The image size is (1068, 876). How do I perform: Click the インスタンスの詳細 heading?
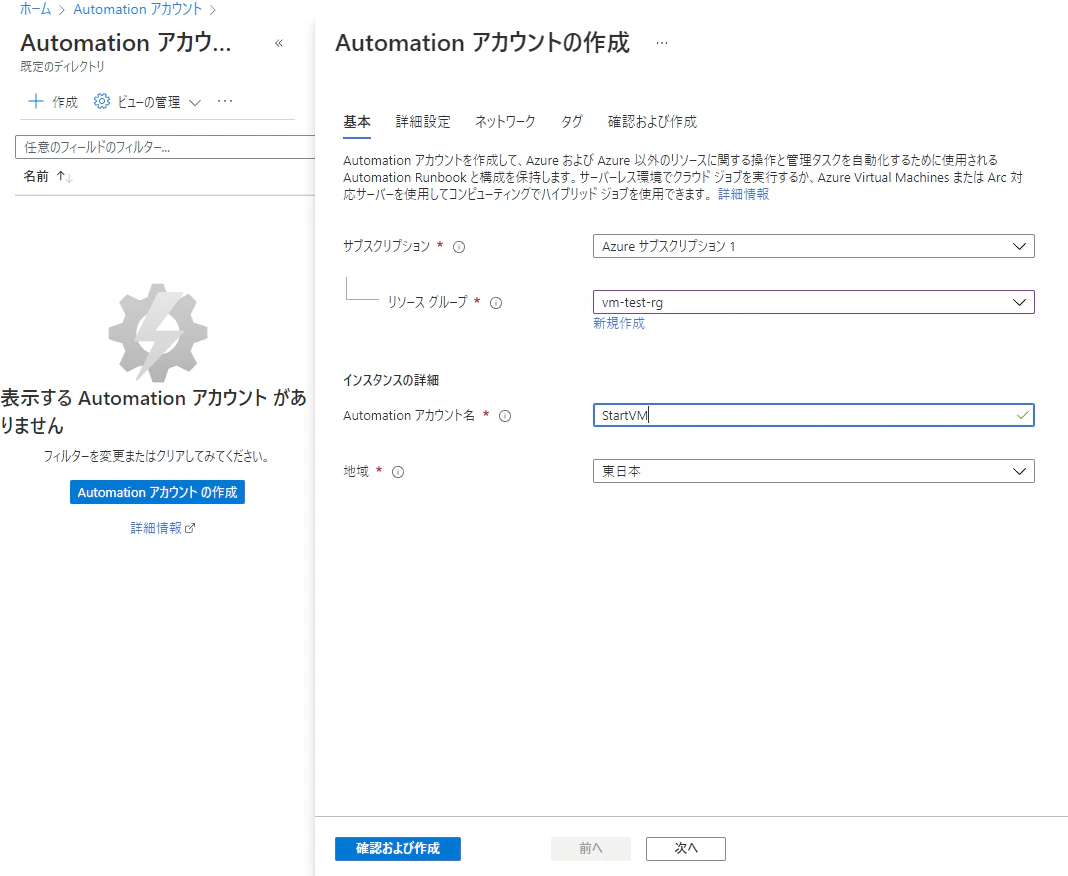(391, 380)
